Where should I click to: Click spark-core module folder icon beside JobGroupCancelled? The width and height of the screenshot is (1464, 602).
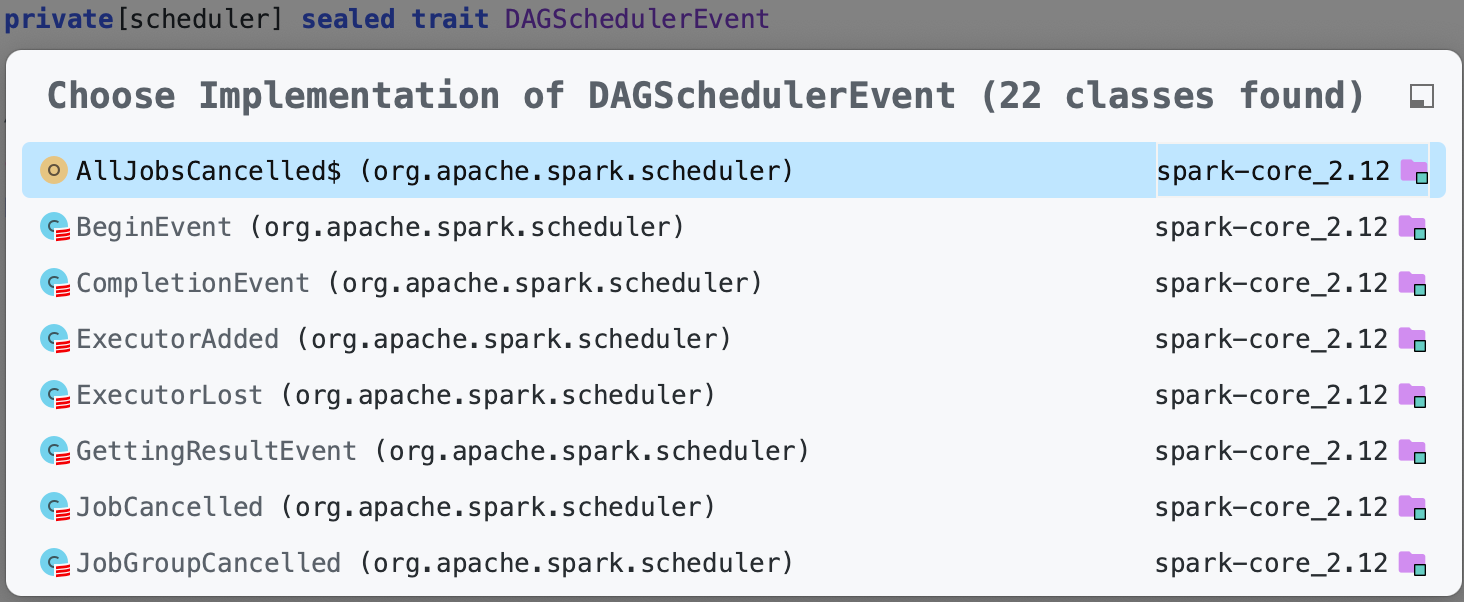(1413, 563)
